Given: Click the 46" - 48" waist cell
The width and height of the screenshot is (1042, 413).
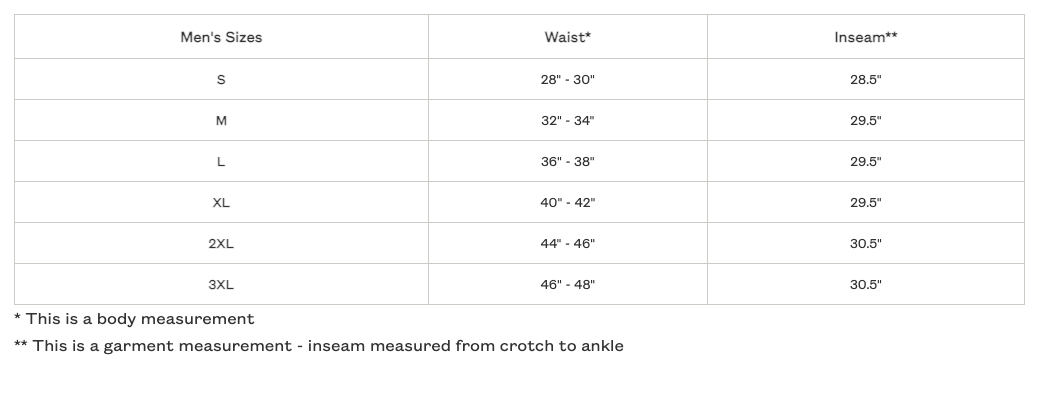Looking at the screenshot, I should click(568, 285).
